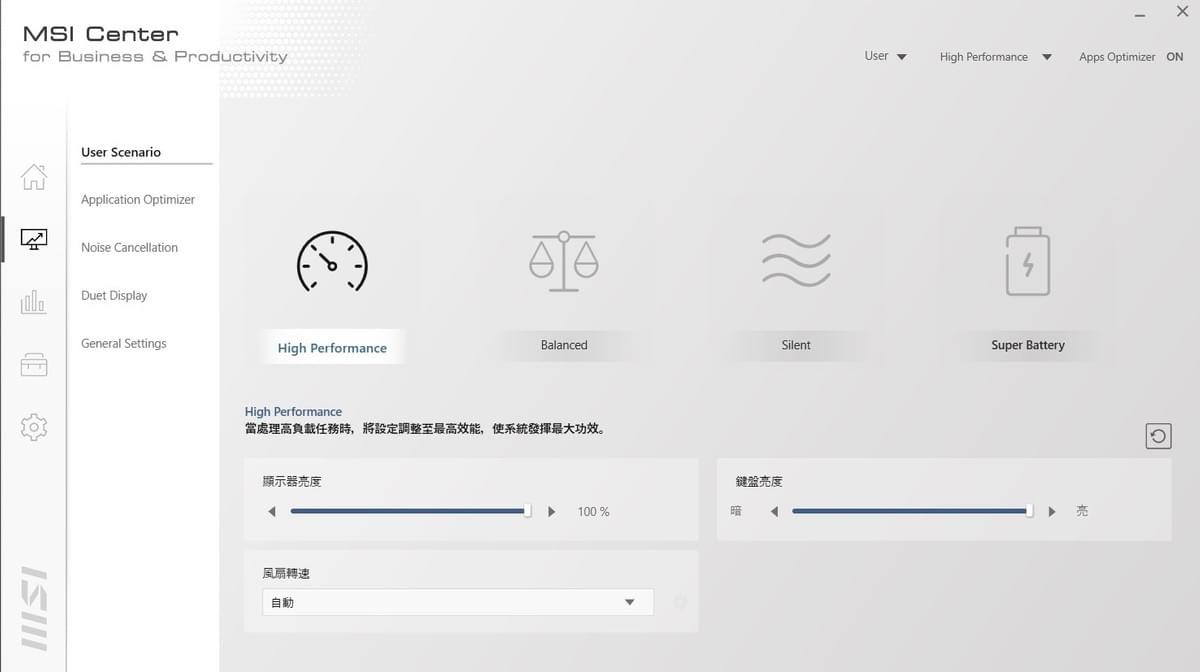Click the Super Battery mode label
Image resolution: width=1200 pixels, height=672 pixels.
pyautogui.click(x=1028, y=345)
